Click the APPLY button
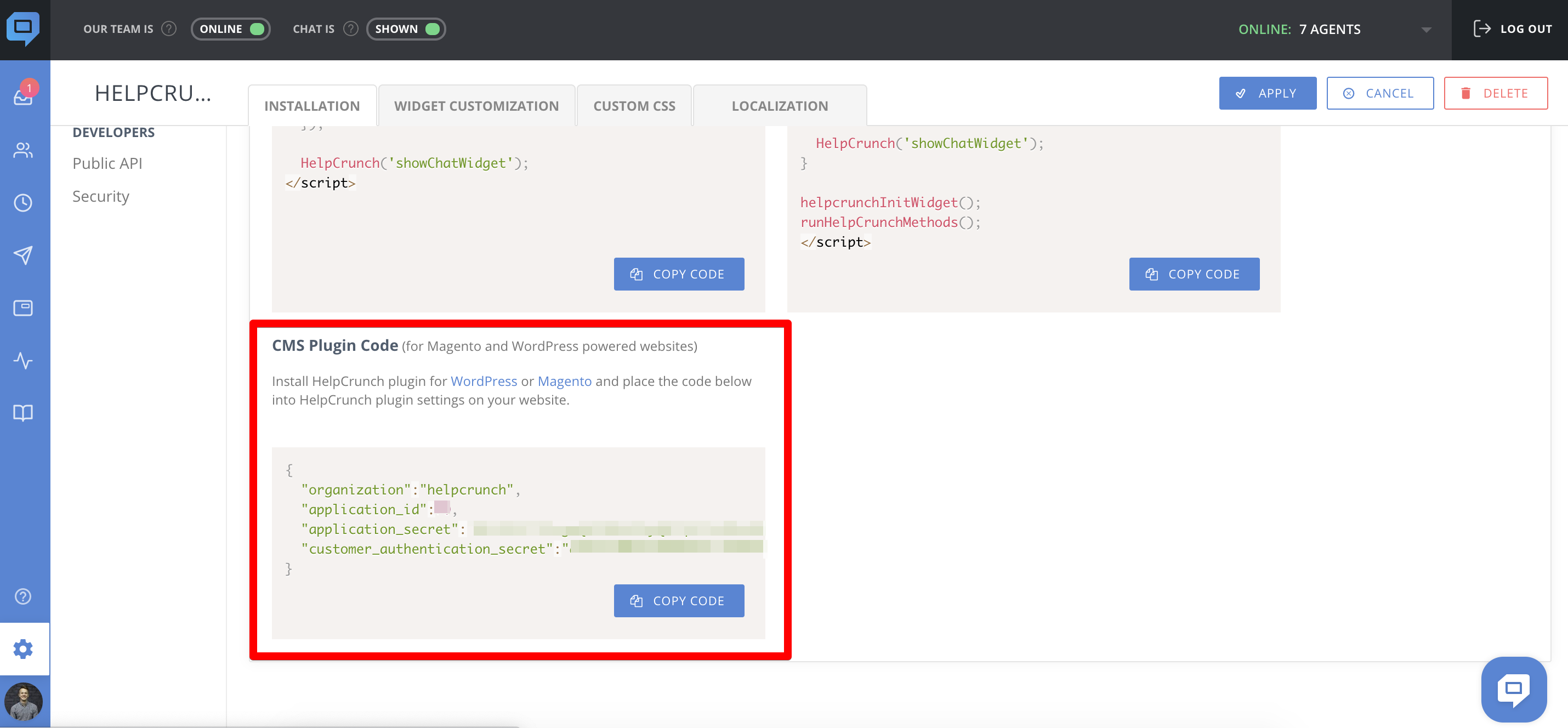Screen dimensions: 1568x728 [x=1268, y=93]
